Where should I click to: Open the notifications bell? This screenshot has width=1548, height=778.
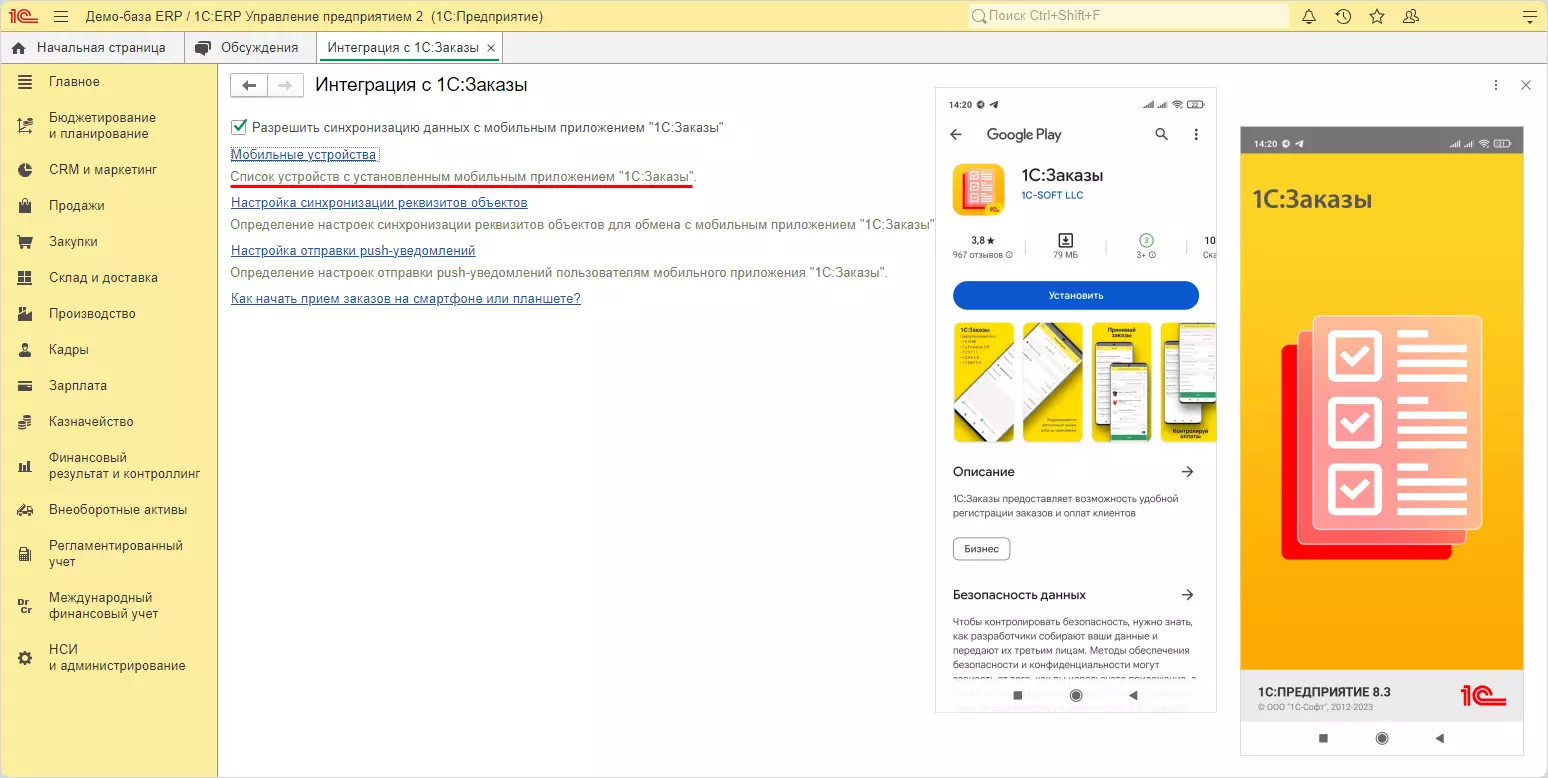pyautogui.click(x=1309, y=17)
